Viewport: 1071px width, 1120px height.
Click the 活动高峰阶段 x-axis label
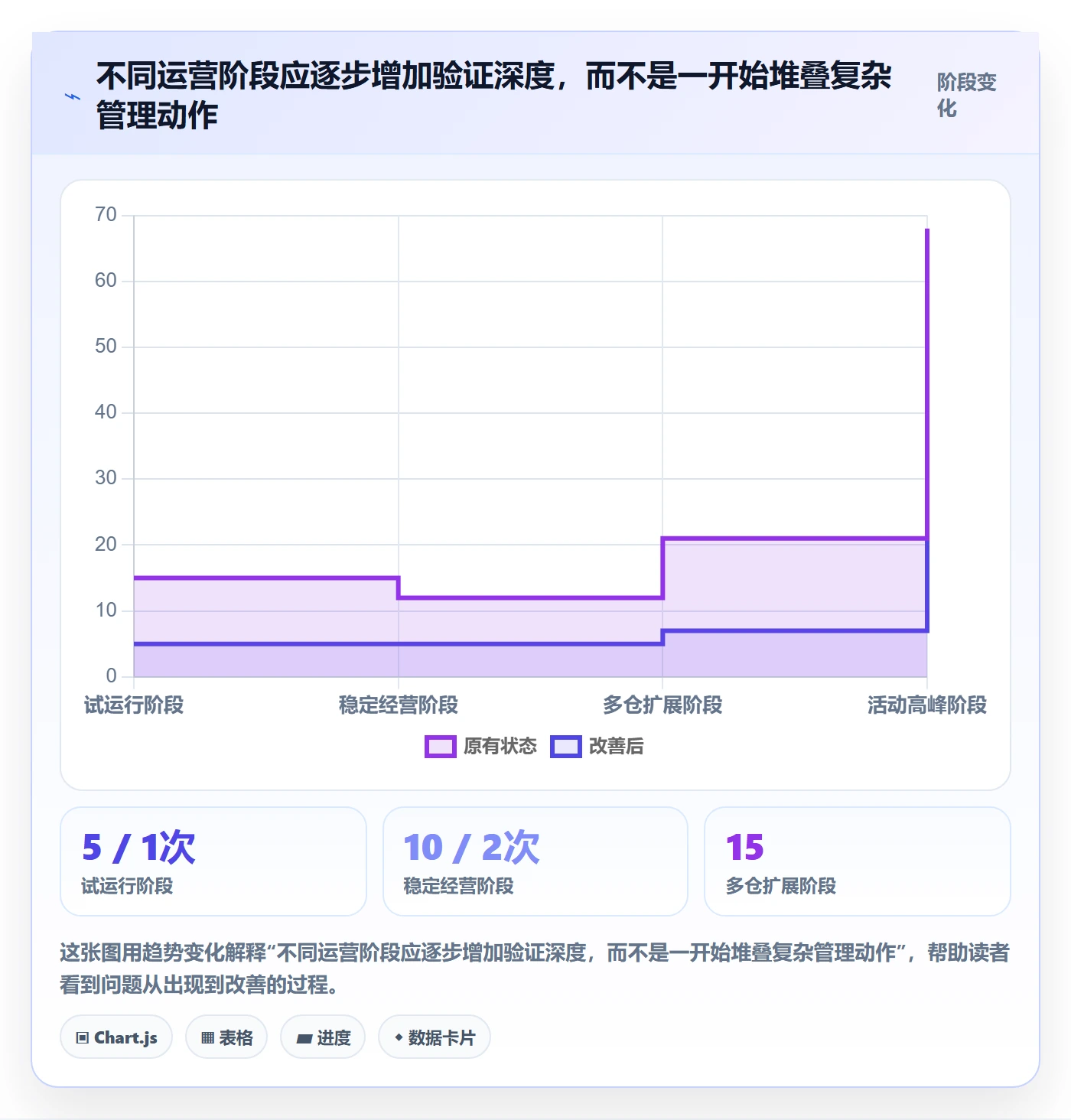pyautogui.click(x=927, y=705)
